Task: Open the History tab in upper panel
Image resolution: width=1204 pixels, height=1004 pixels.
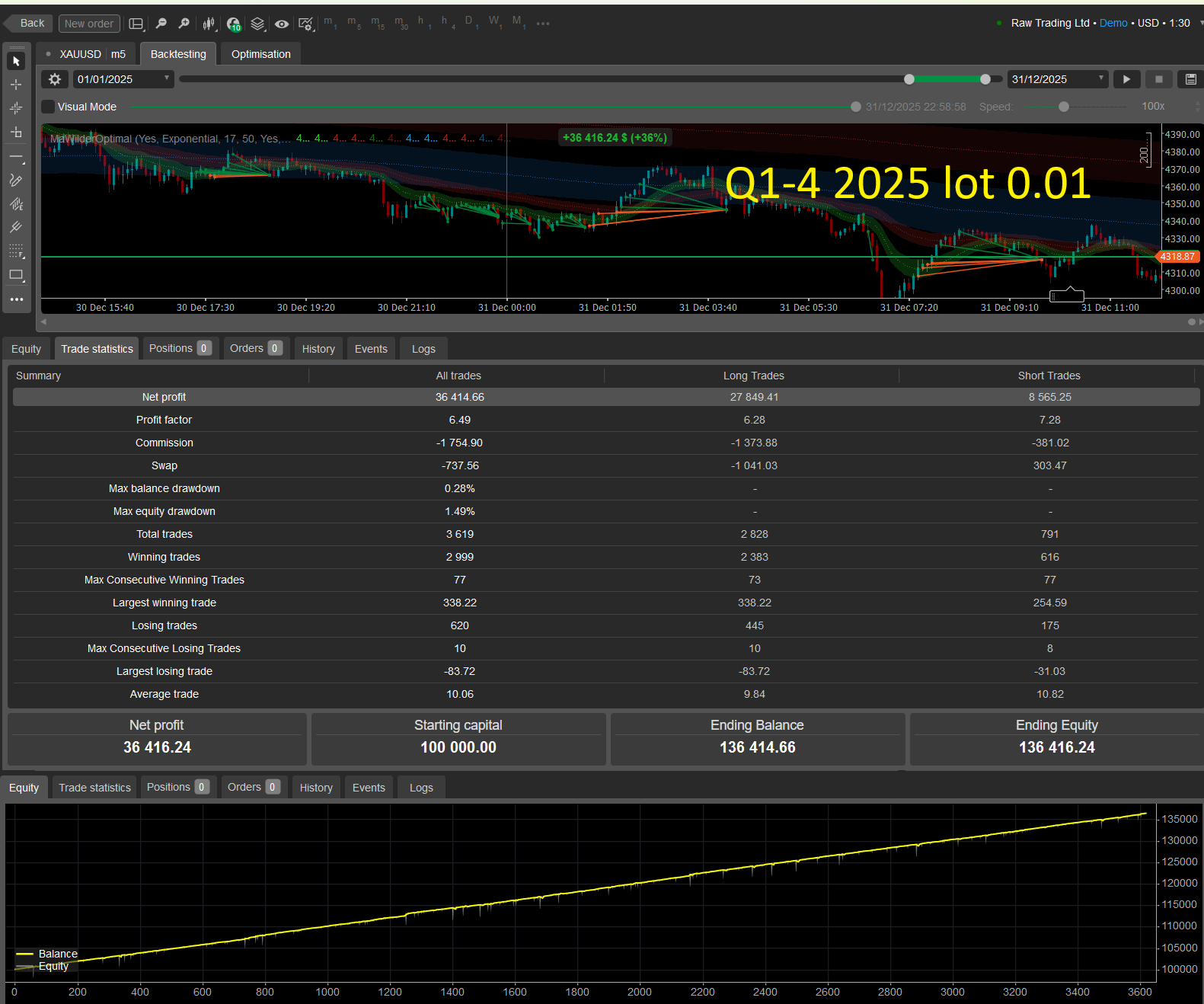Action: point(318,349)
